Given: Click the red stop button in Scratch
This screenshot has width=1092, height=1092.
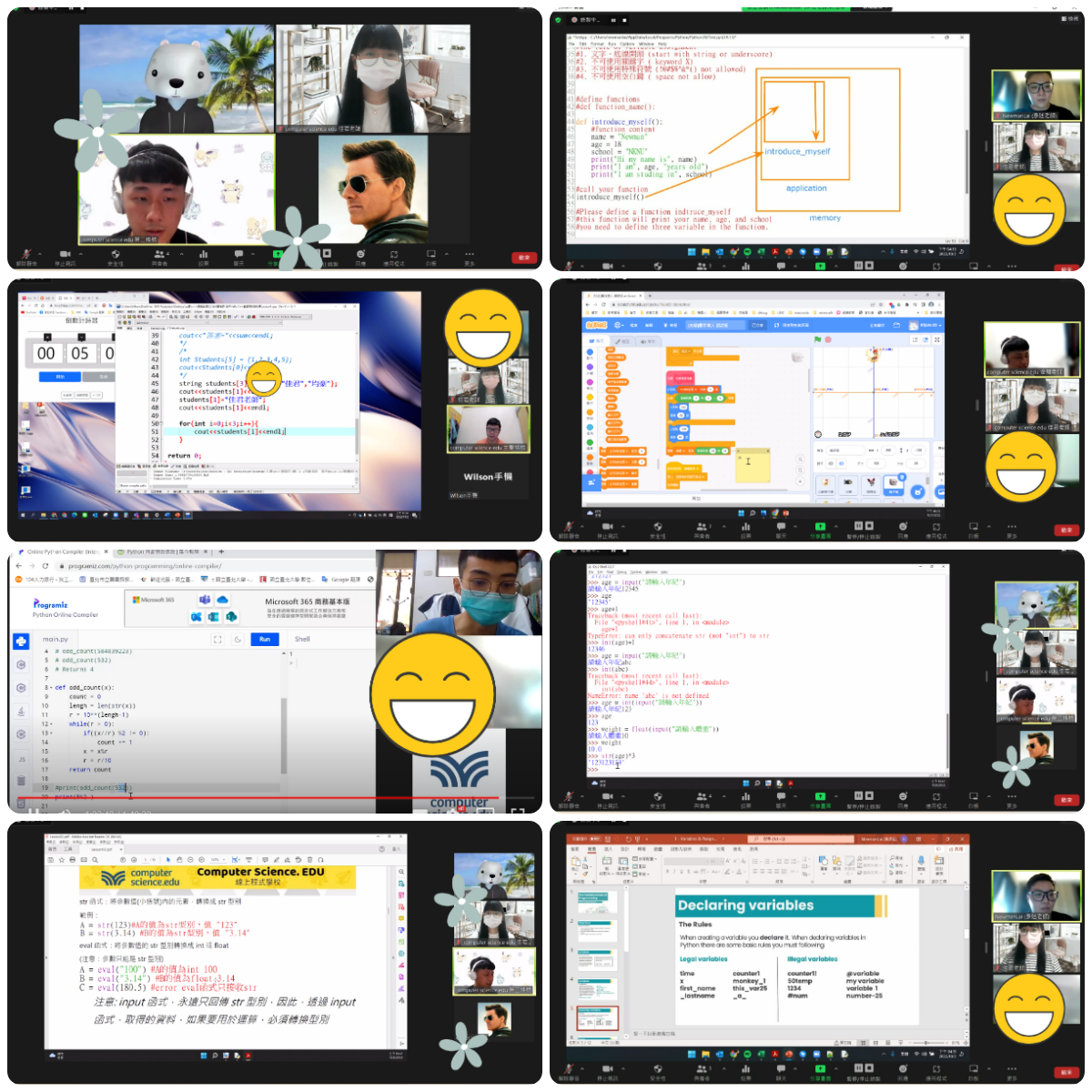Looking at the screenshot, I should pos(828,339).
